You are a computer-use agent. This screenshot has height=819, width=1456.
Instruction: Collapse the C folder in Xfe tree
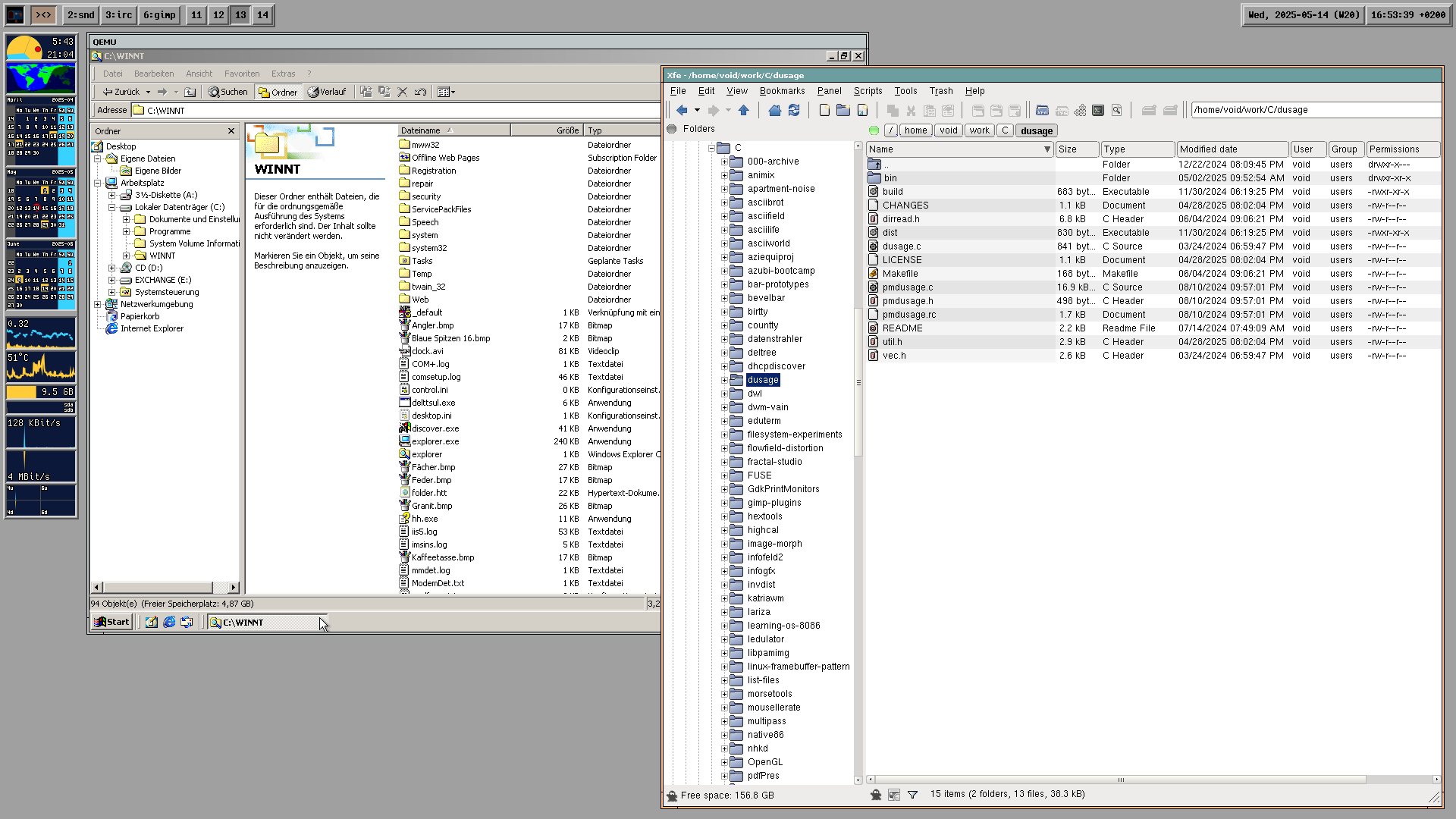tap(711, 148)
